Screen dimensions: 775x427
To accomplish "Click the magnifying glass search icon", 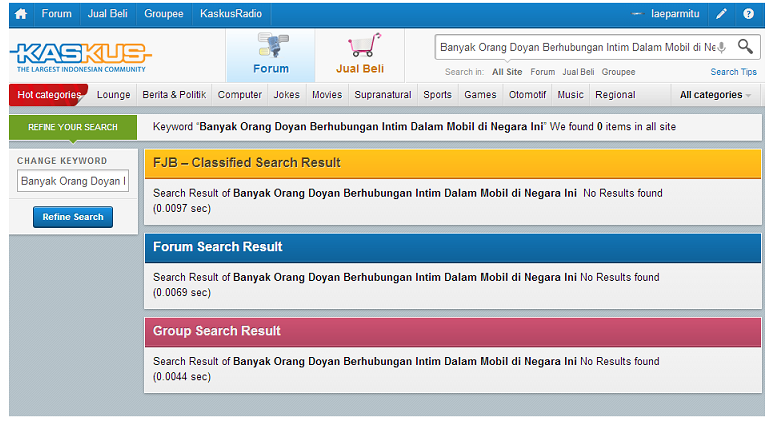I will (745, 46).
